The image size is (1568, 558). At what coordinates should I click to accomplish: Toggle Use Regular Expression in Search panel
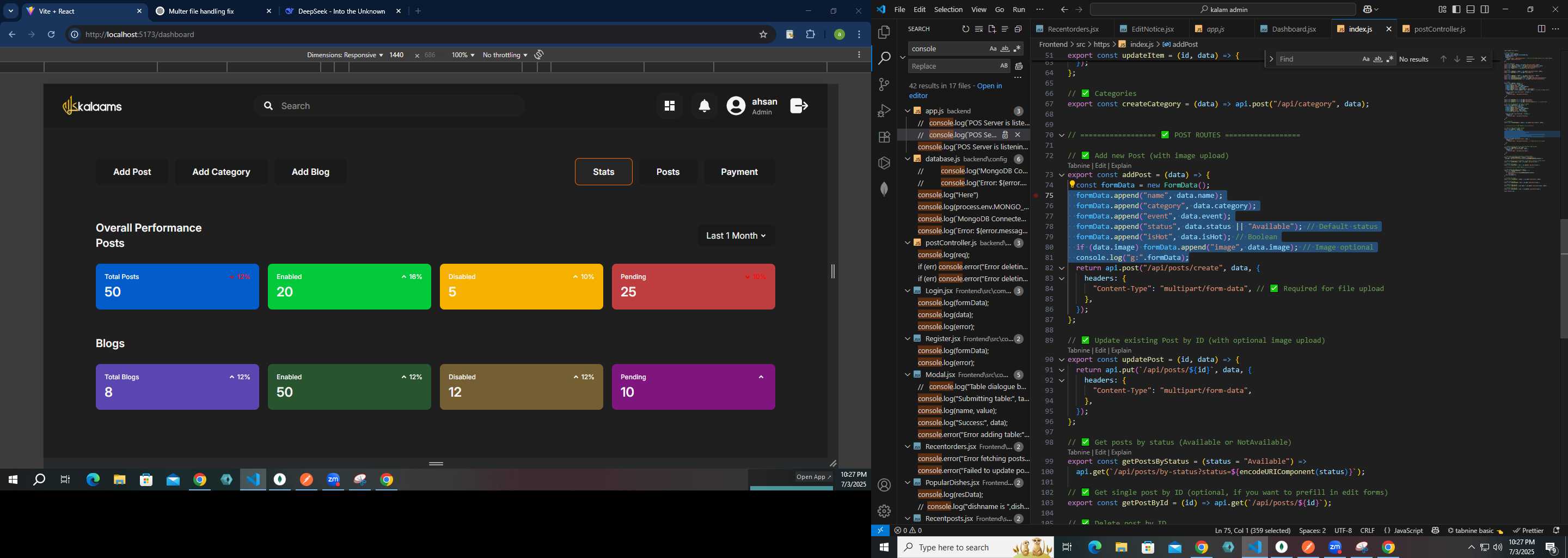tap(1017, 48)
